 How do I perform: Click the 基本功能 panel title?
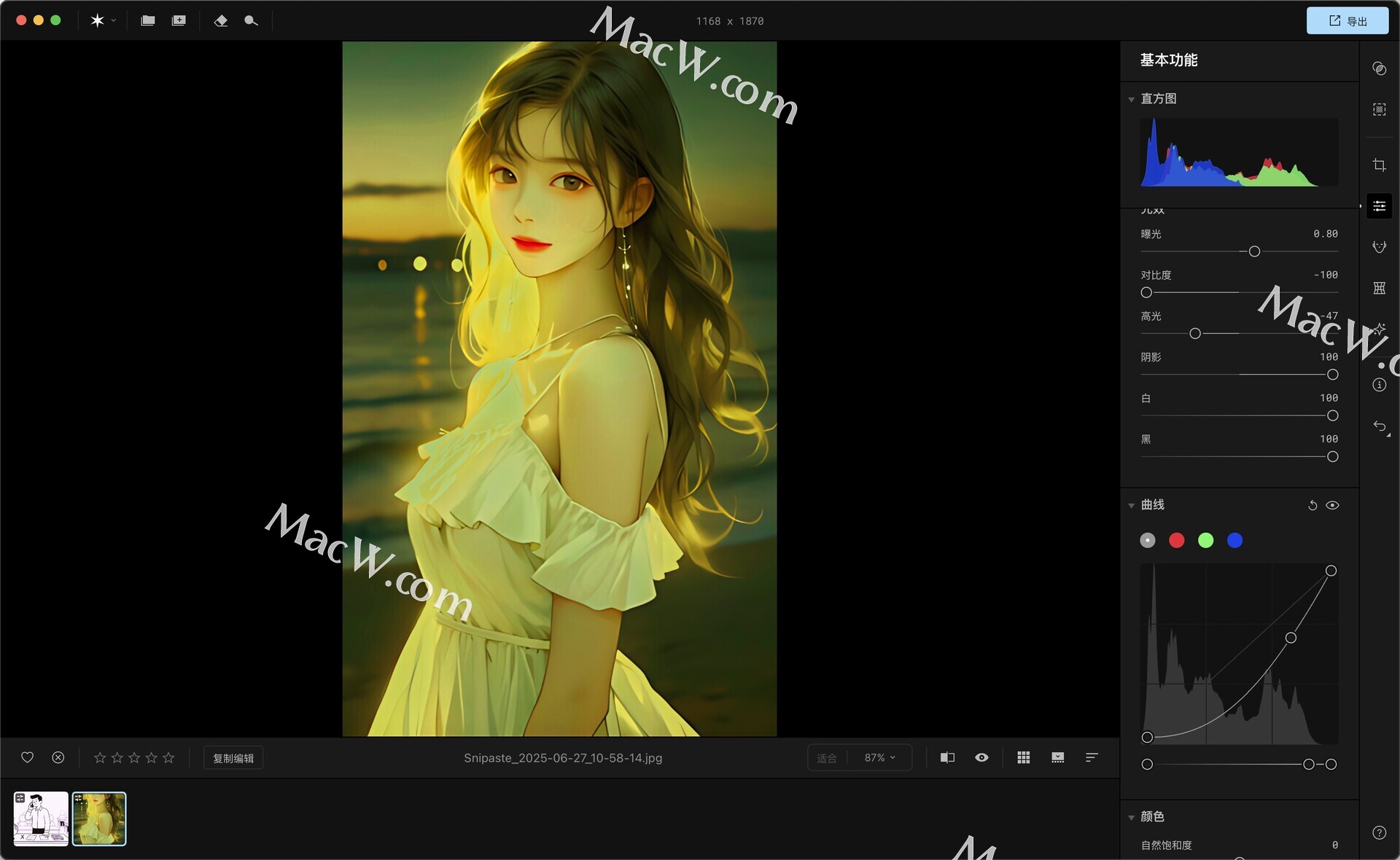coord(1169,60)
